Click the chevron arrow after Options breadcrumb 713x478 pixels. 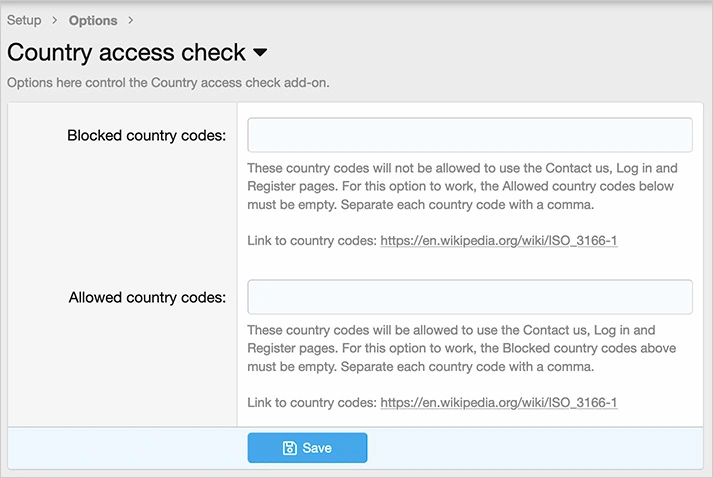(x=131, y=21)
